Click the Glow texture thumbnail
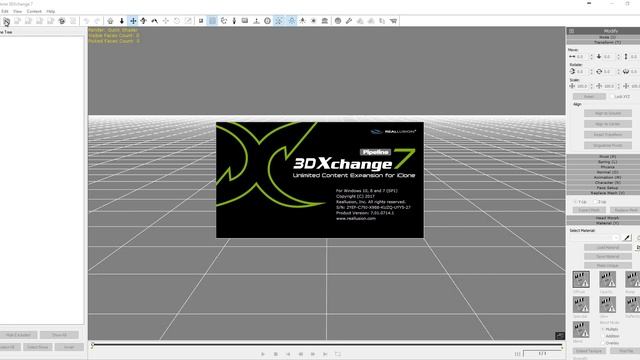 (607, 304)
